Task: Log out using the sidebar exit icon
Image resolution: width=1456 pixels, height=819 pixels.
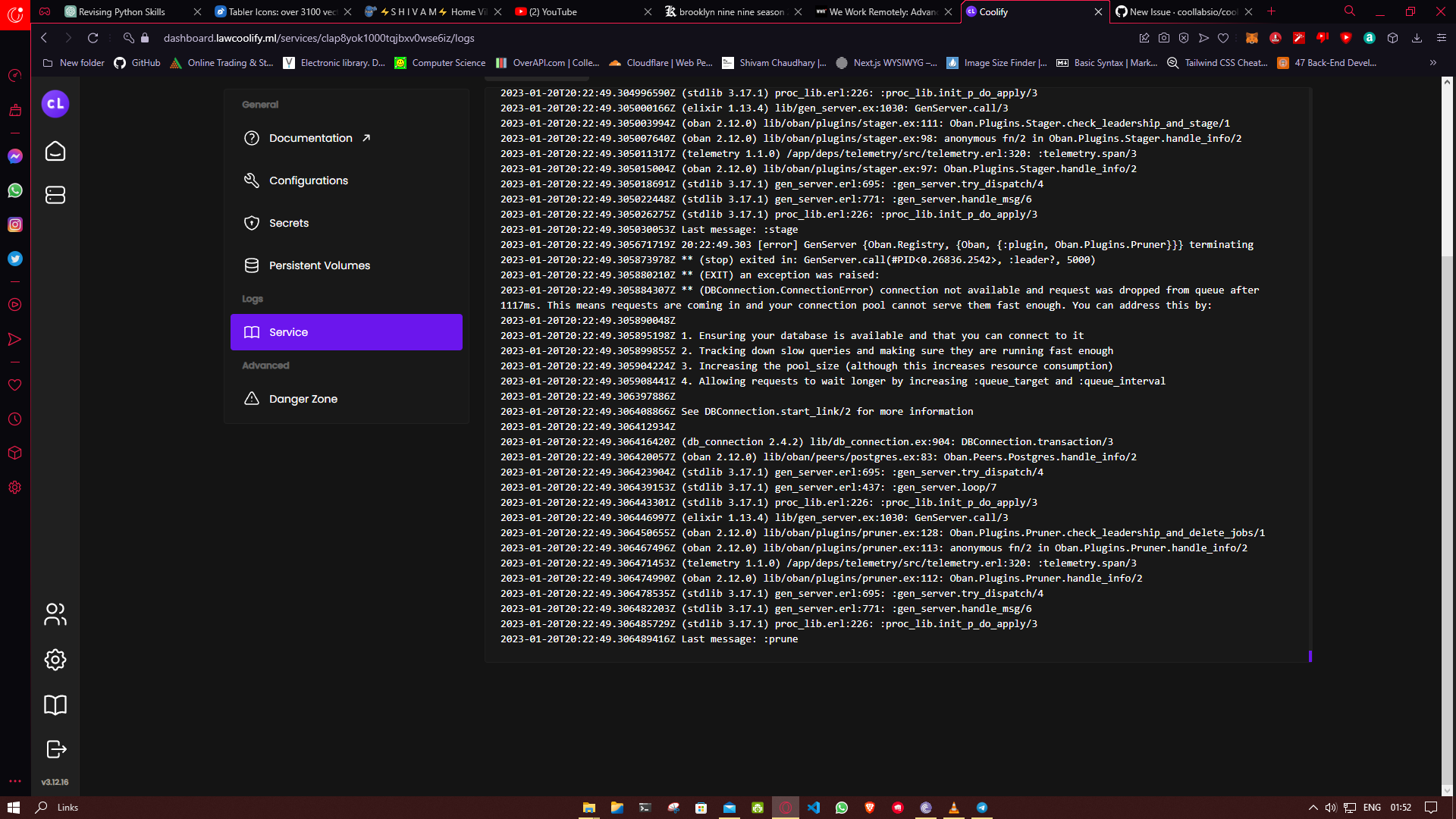Action: [x=55, y=749]
